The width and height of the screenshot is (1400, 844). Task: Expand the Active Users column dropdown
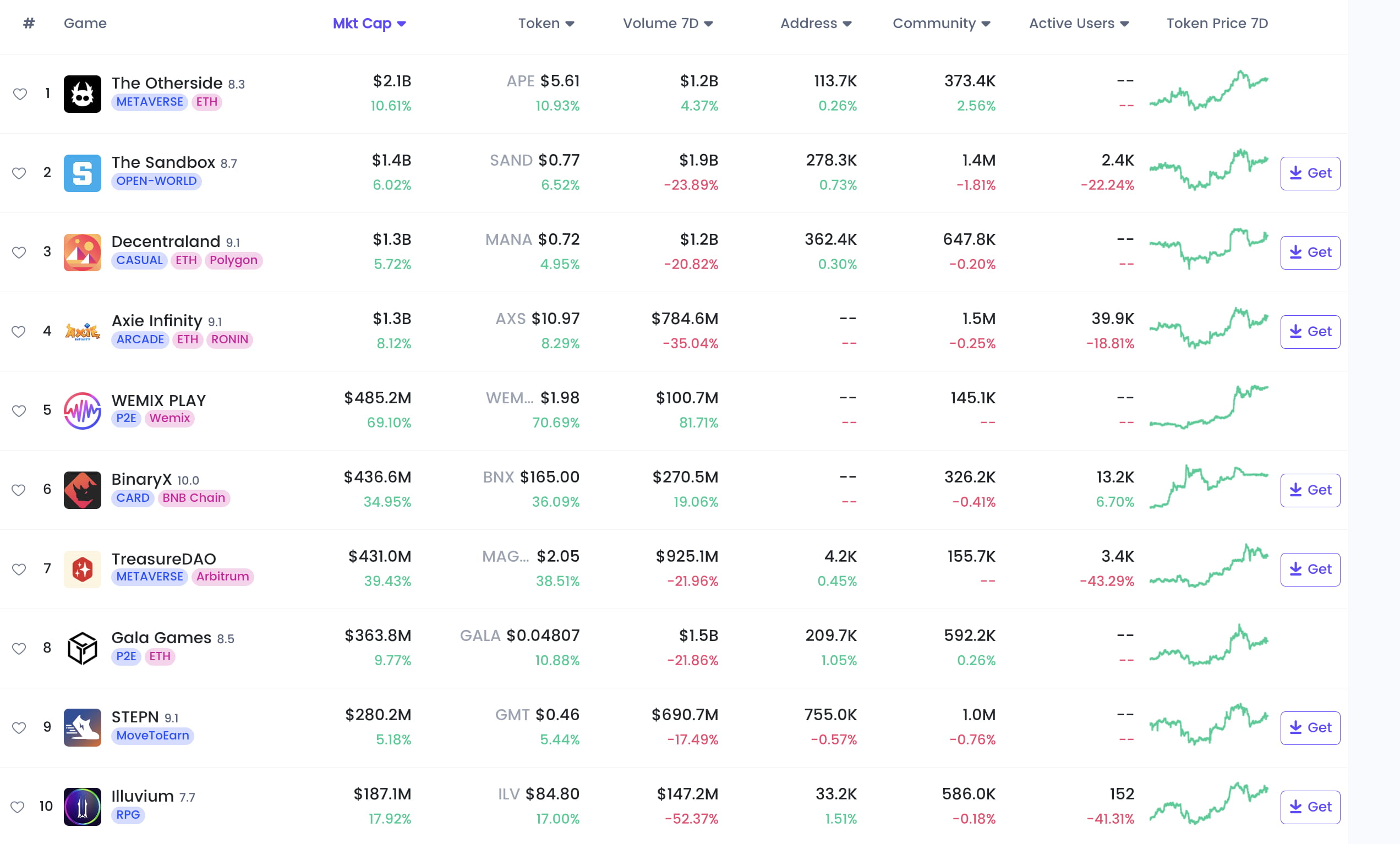tap(1079, 23)
